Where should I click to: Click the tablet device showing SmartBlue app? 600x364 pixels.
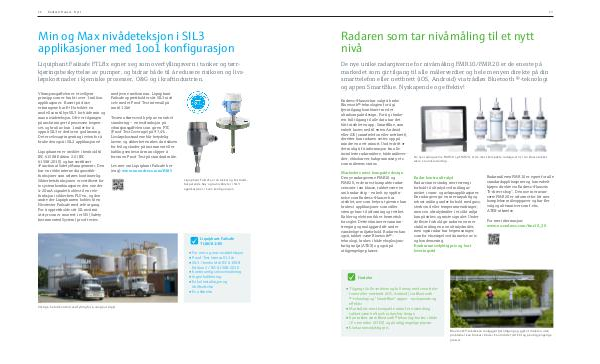click(444, 129)
